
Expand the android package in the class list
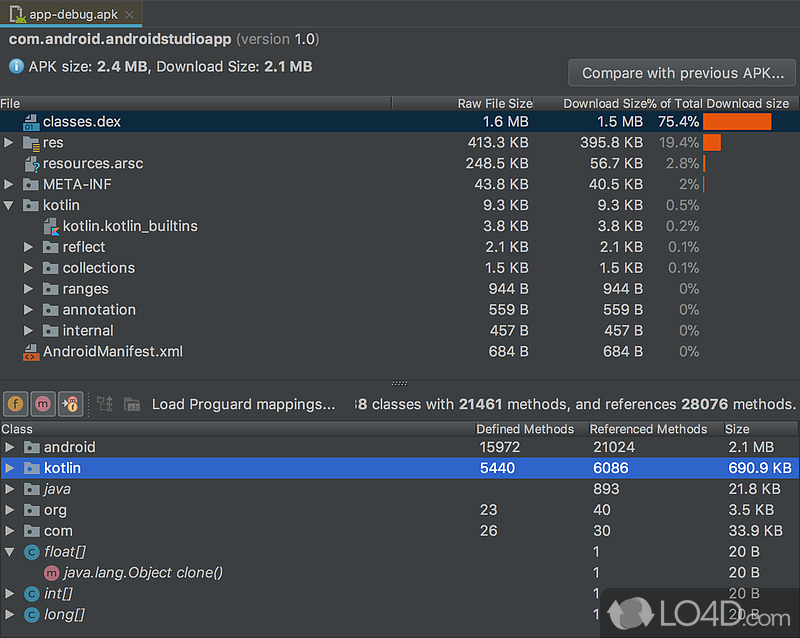point(9,447)
